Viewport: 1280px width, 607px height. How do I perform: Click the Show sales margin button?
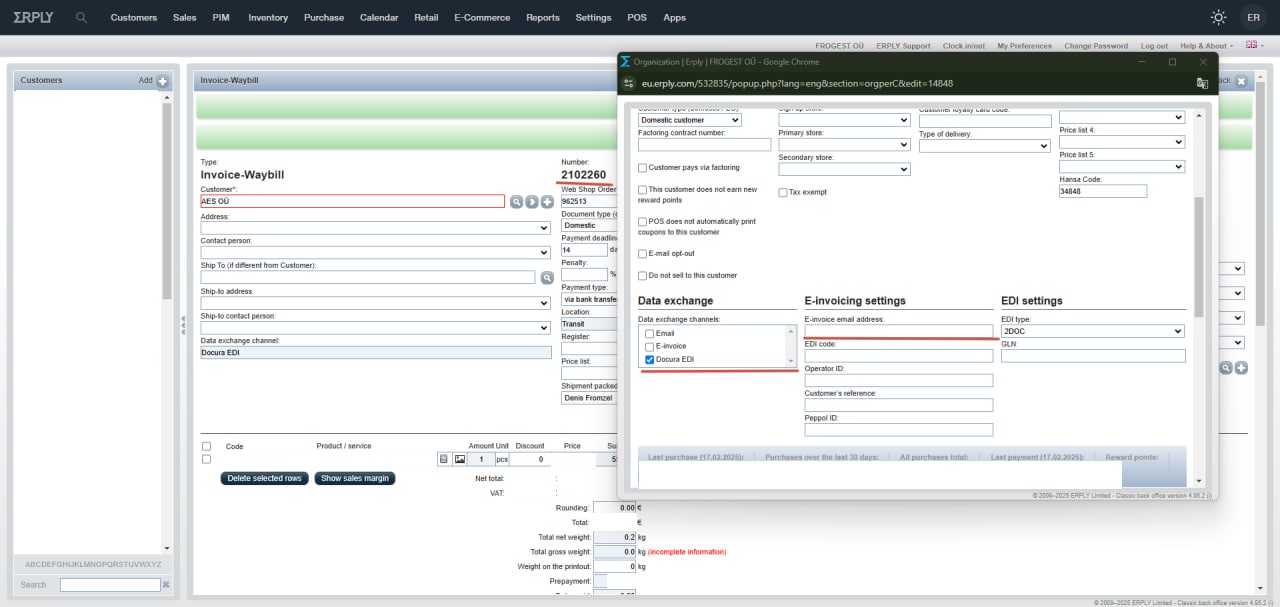coord(355,478)
